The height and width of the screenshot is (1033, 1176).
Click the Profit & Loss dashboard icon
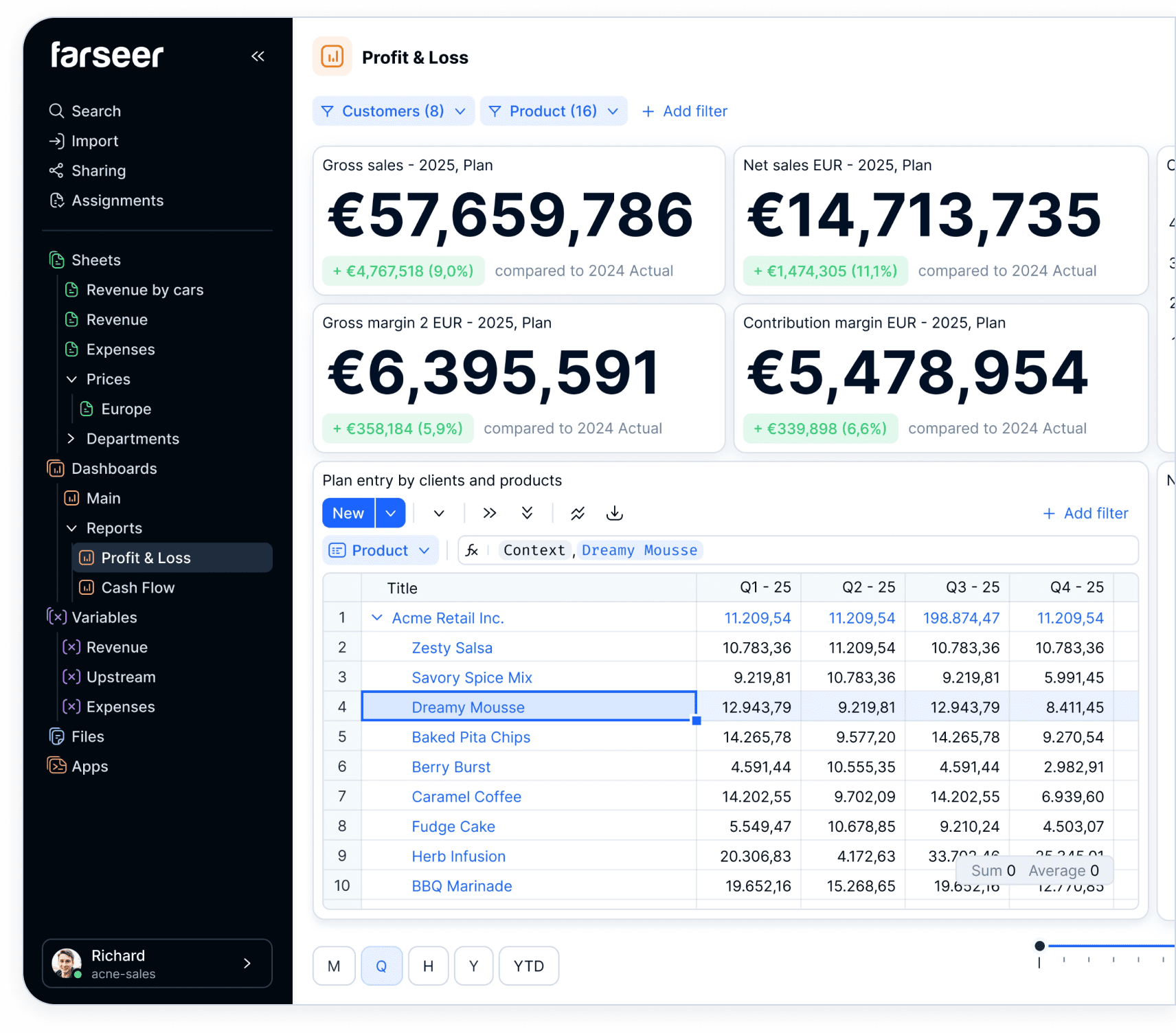332,56
